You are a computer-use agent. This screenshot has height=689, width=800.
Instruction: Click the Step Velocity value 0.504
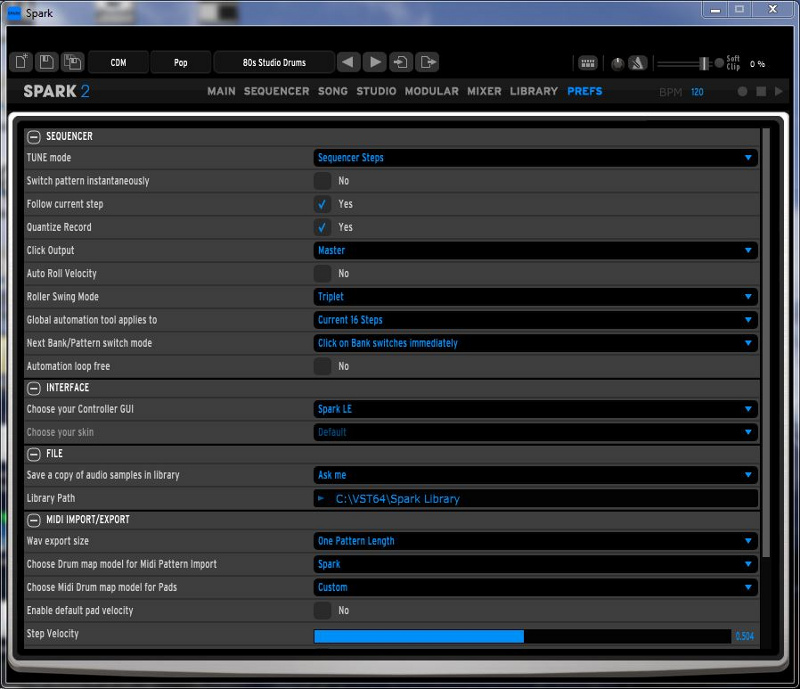pyautogui.click(x=744, y=636)
